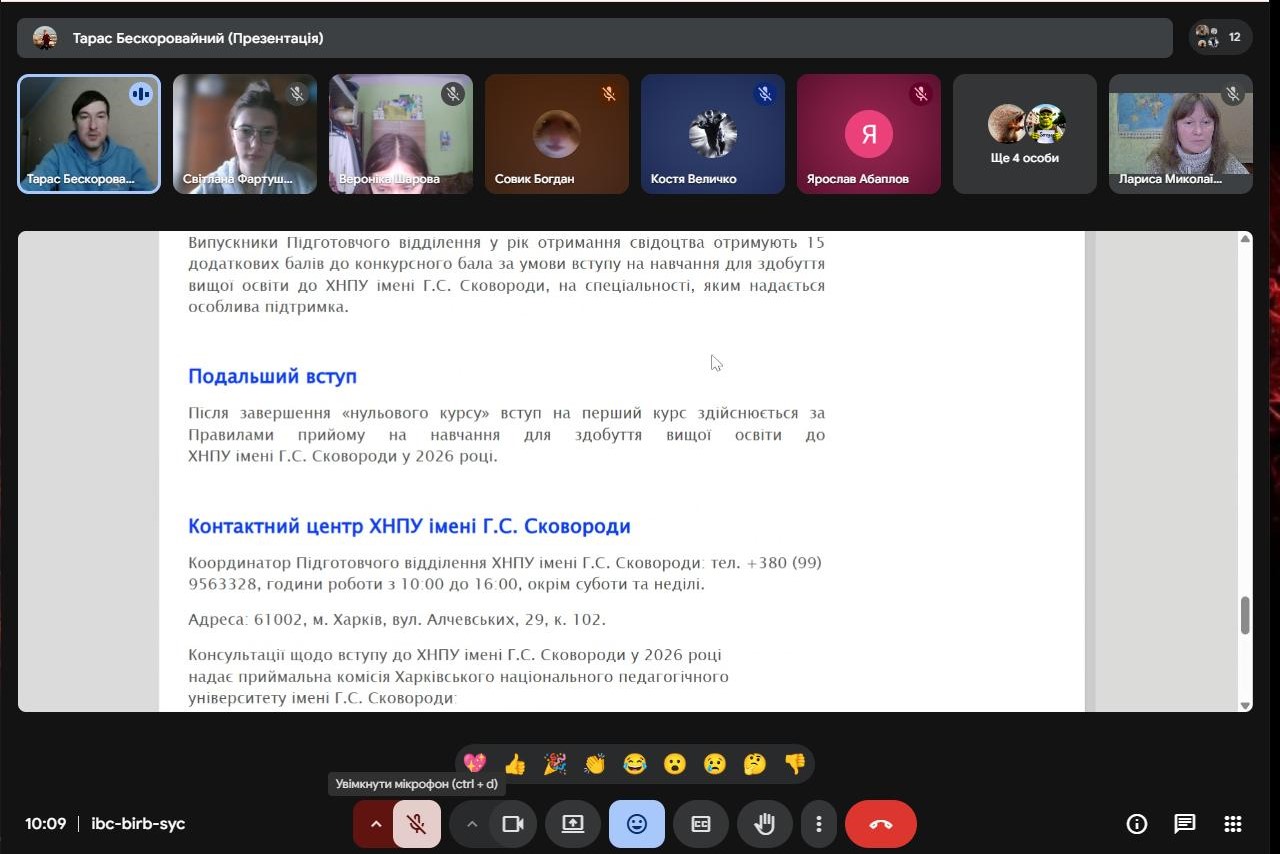Toggle closed captions button

(701, 824)
